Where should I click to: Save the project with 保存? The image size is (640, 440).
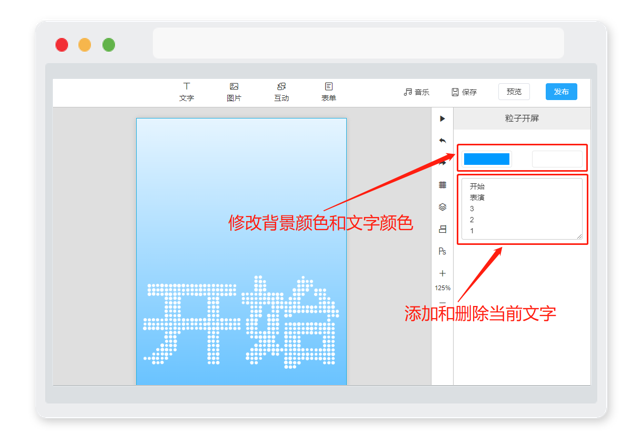tap(464, 92)
